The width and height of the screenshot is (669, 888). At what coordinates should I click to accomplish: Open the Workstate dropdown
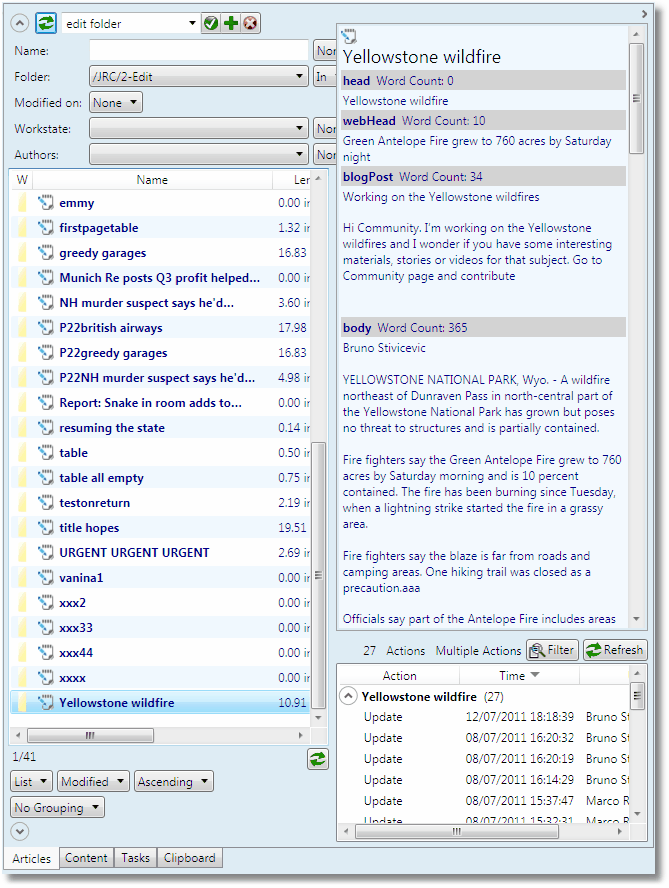coord(198,129)
